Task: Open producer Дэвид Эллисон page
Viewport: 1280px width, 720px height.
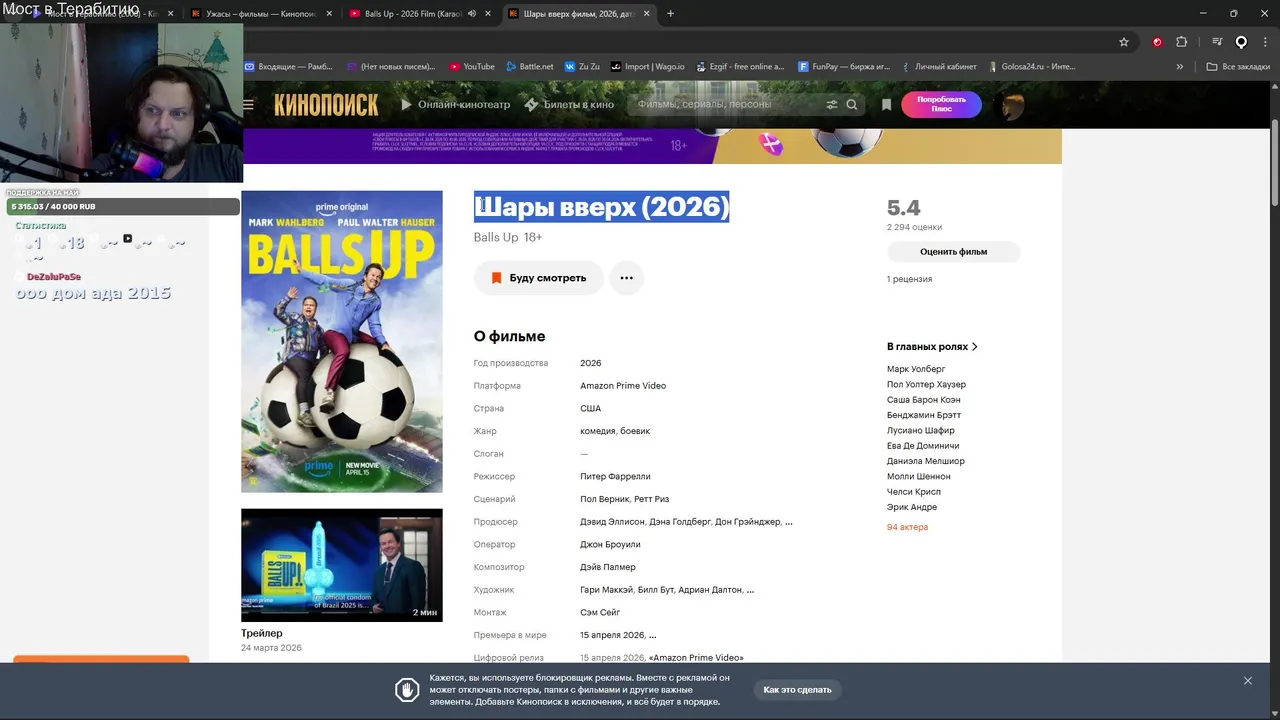Action: [612, 522]
